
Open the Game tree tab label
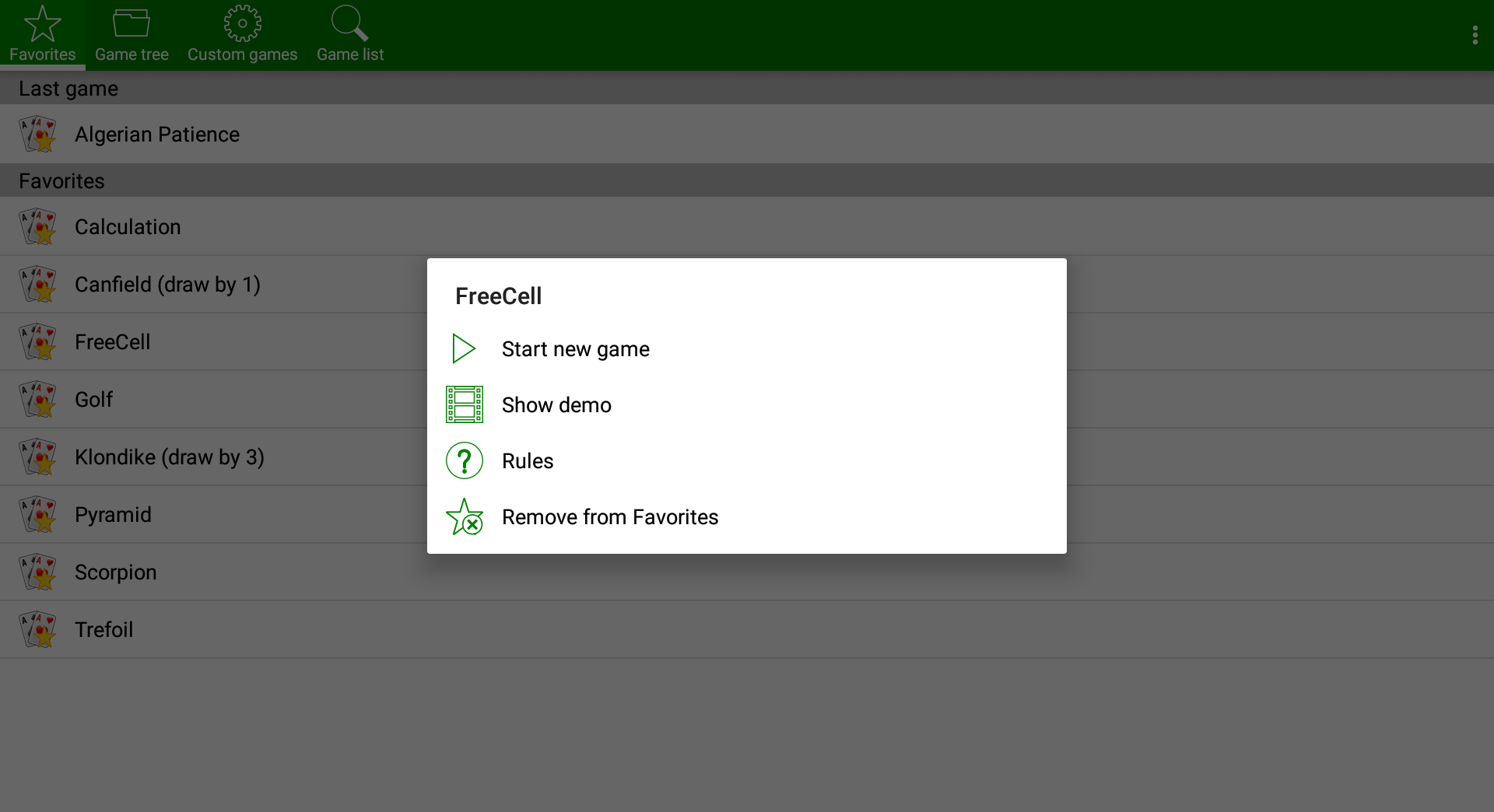click(x=132, y=54)
